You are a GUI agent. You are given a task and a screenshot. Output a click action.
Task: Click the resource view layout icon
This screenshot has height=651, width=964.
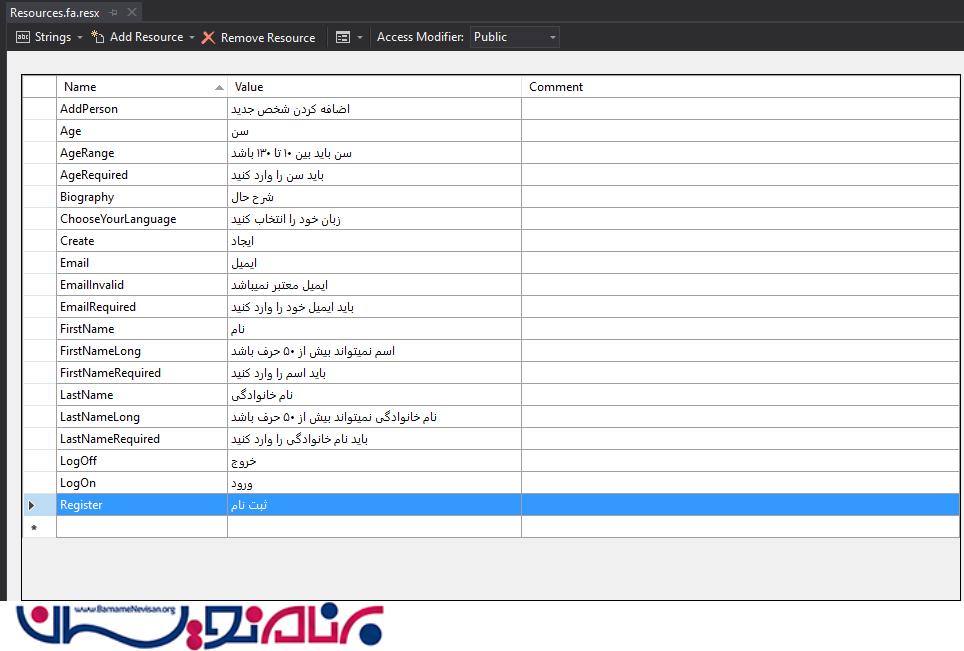tap(343, 38)
